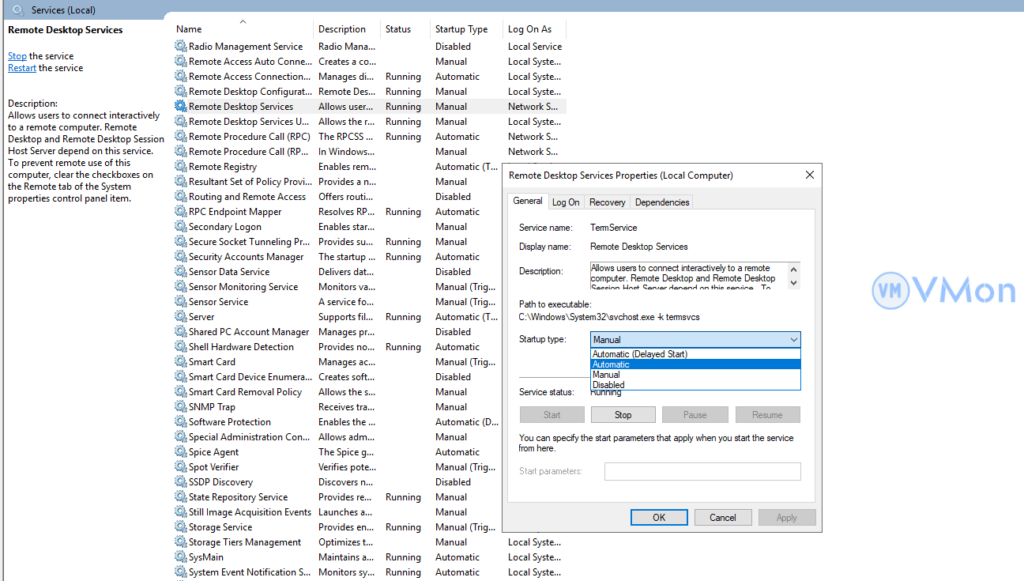This screenshot has height=581, width=1024.
Task: Click the Services (Local) magnifier icon
Action: pos(16,9)
